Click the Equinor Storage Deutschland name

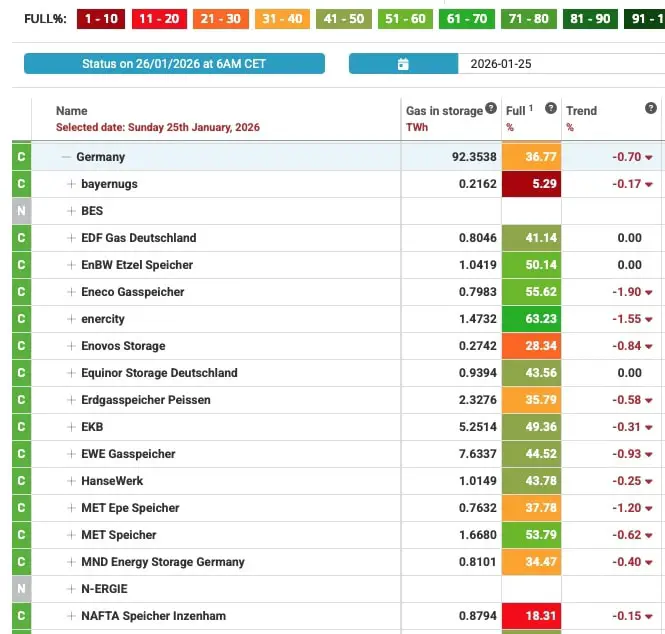coord(159,373)
